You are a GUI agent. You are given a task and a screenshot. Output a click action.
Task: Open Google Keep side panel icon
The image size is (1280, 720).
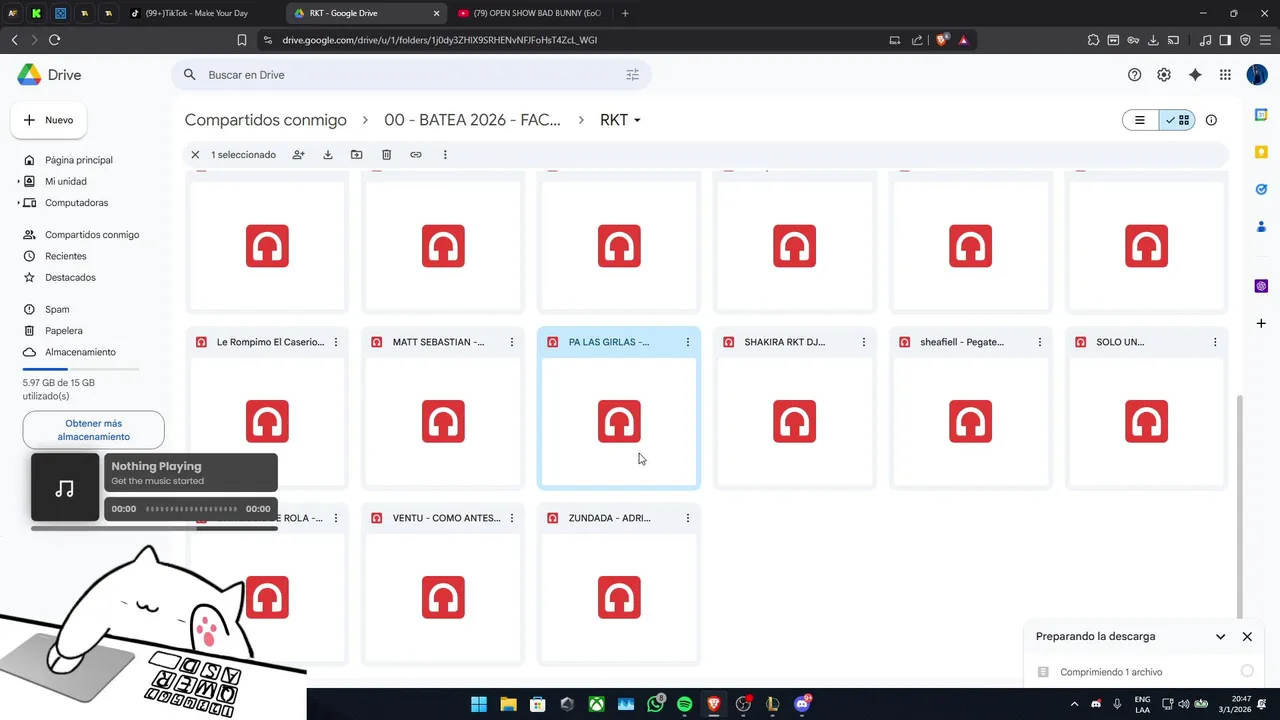click(1261, 152)
